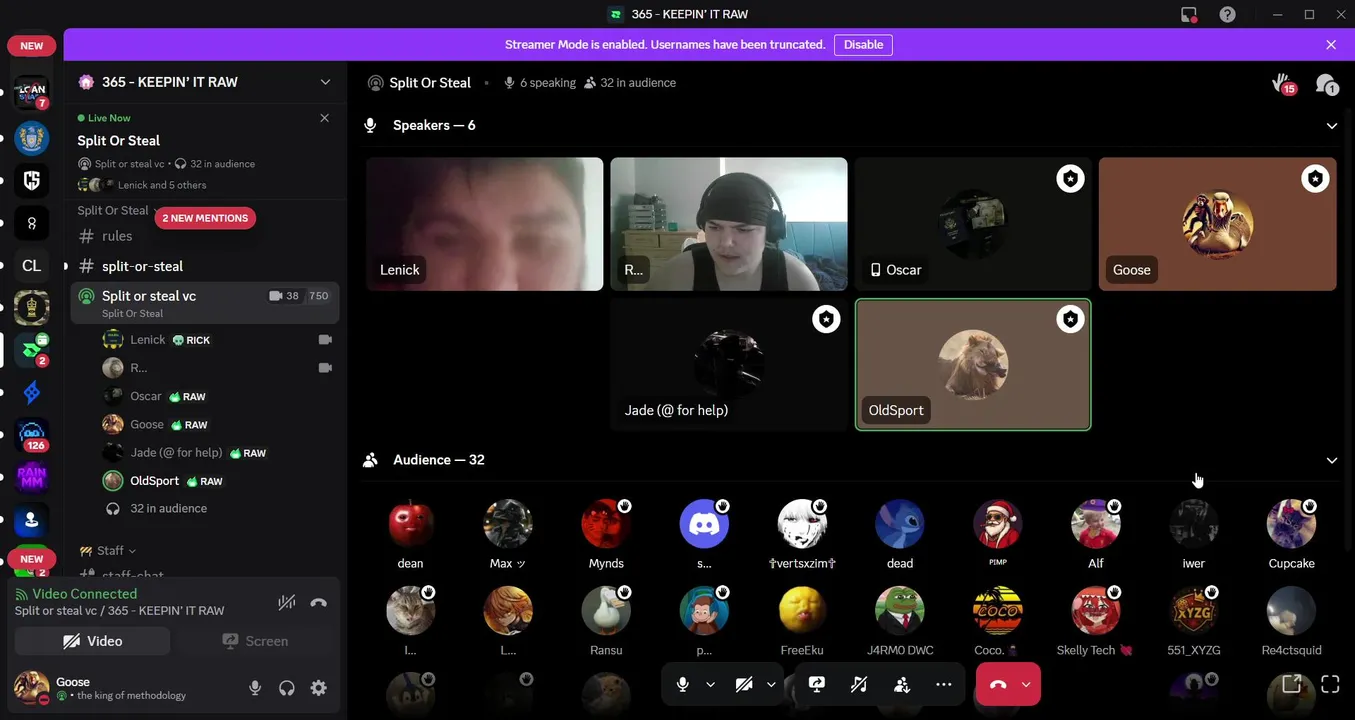The height and width of the screenshot is (720, 1355).
Task: Open camera options dropdown arrow
Action: pos(771,685)
